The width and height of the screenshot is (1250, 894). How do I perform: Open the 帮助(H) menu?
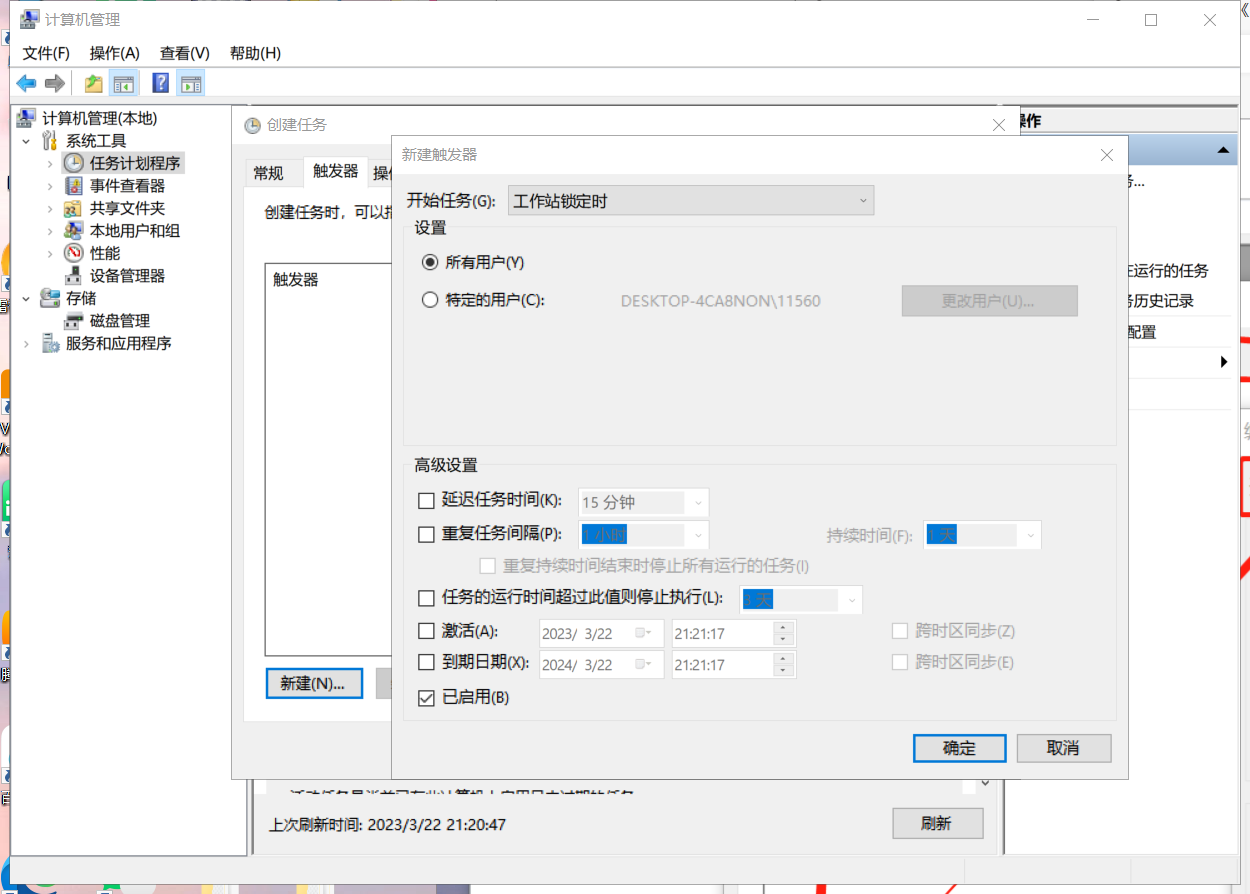tap(255, 53)
